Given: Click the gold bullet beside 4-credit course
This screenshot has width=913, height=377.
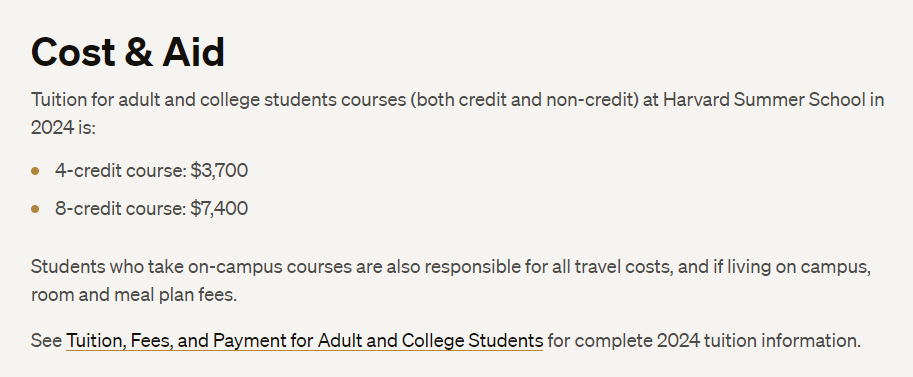Looking at the screenshot, I should (36, 171).
